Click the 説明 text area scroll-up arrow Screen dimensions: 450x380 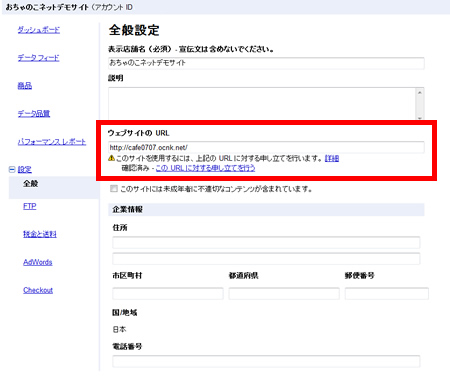(x=420, y=93)
